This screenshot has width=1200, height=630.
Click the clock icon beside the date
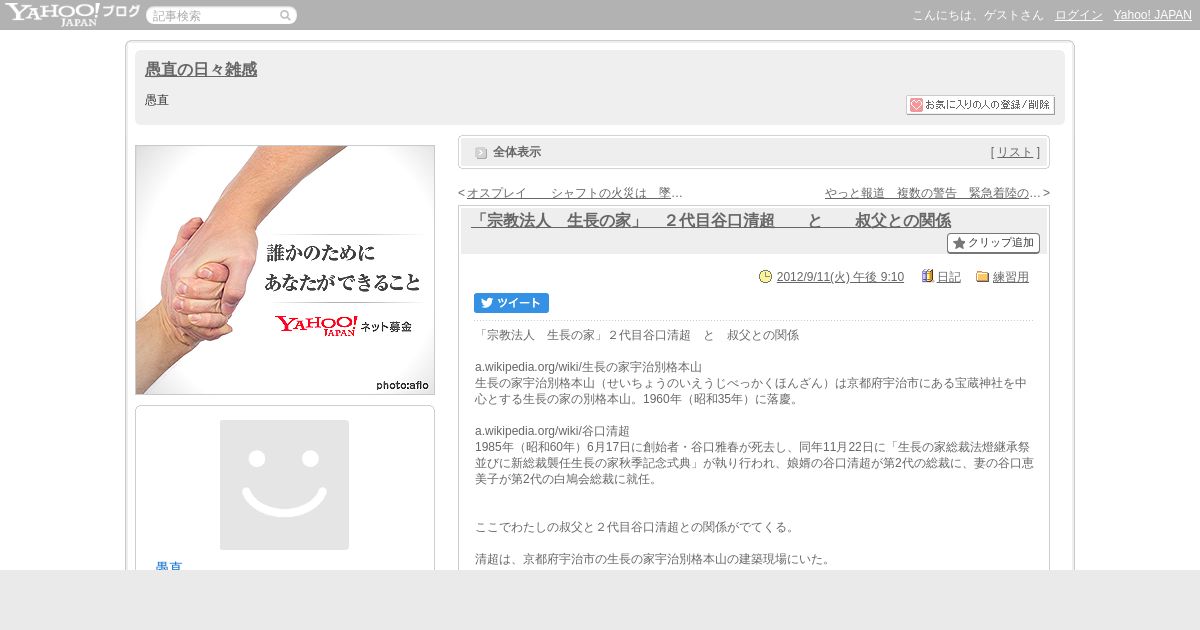pos(766,277)
